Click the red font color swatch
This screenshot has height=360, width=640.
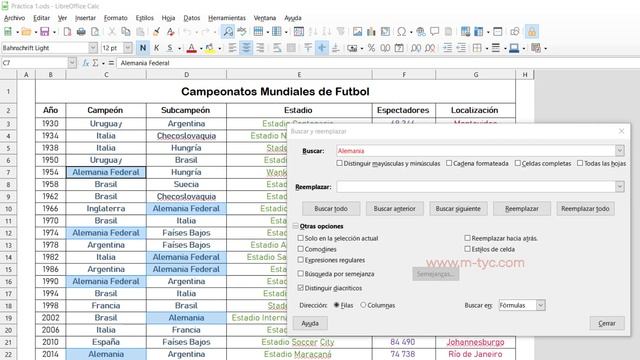click(x=191, y=49)
